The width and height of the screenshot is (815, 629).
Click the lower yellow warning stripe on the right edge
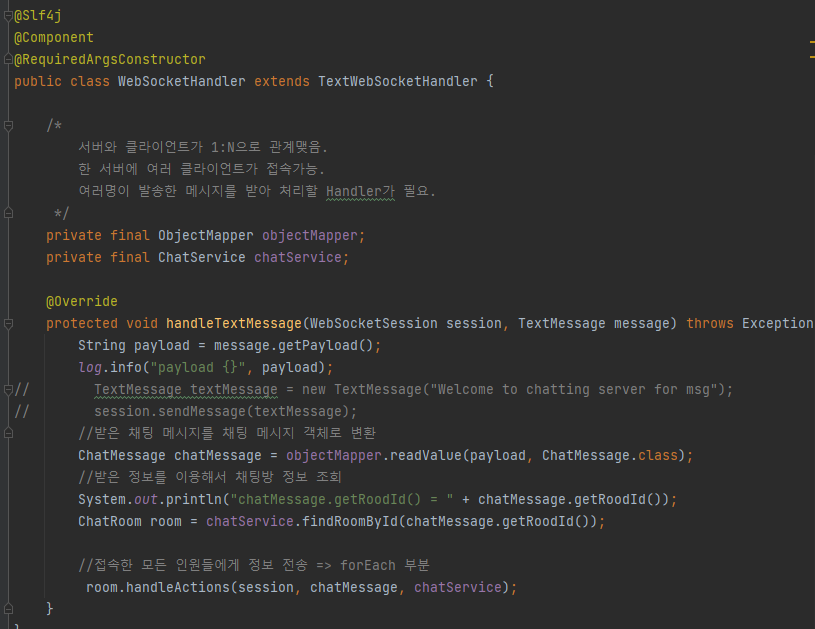(x=812, y=56)
